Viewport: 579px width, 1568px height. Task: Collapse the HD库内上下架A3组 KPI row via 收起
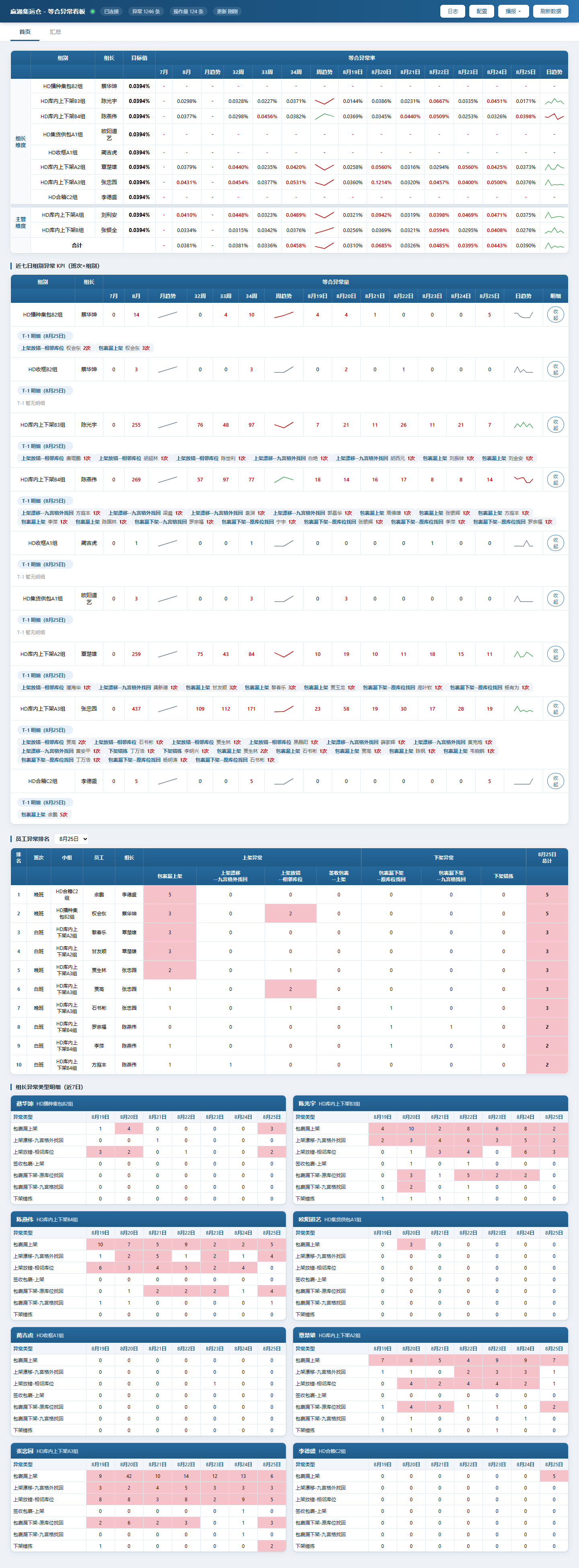coord(555,709)
